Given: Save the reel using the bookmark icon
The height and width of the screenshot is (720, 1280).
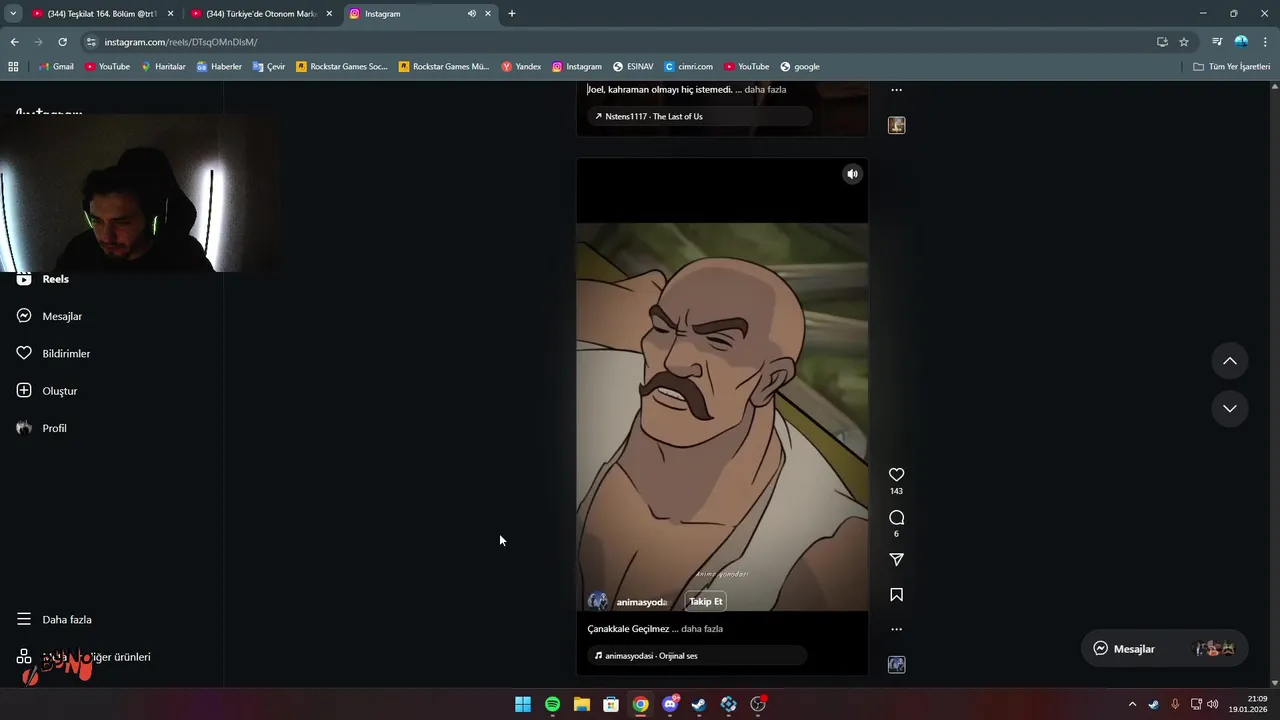Looking at the screenshot, I should coord(896,595).
